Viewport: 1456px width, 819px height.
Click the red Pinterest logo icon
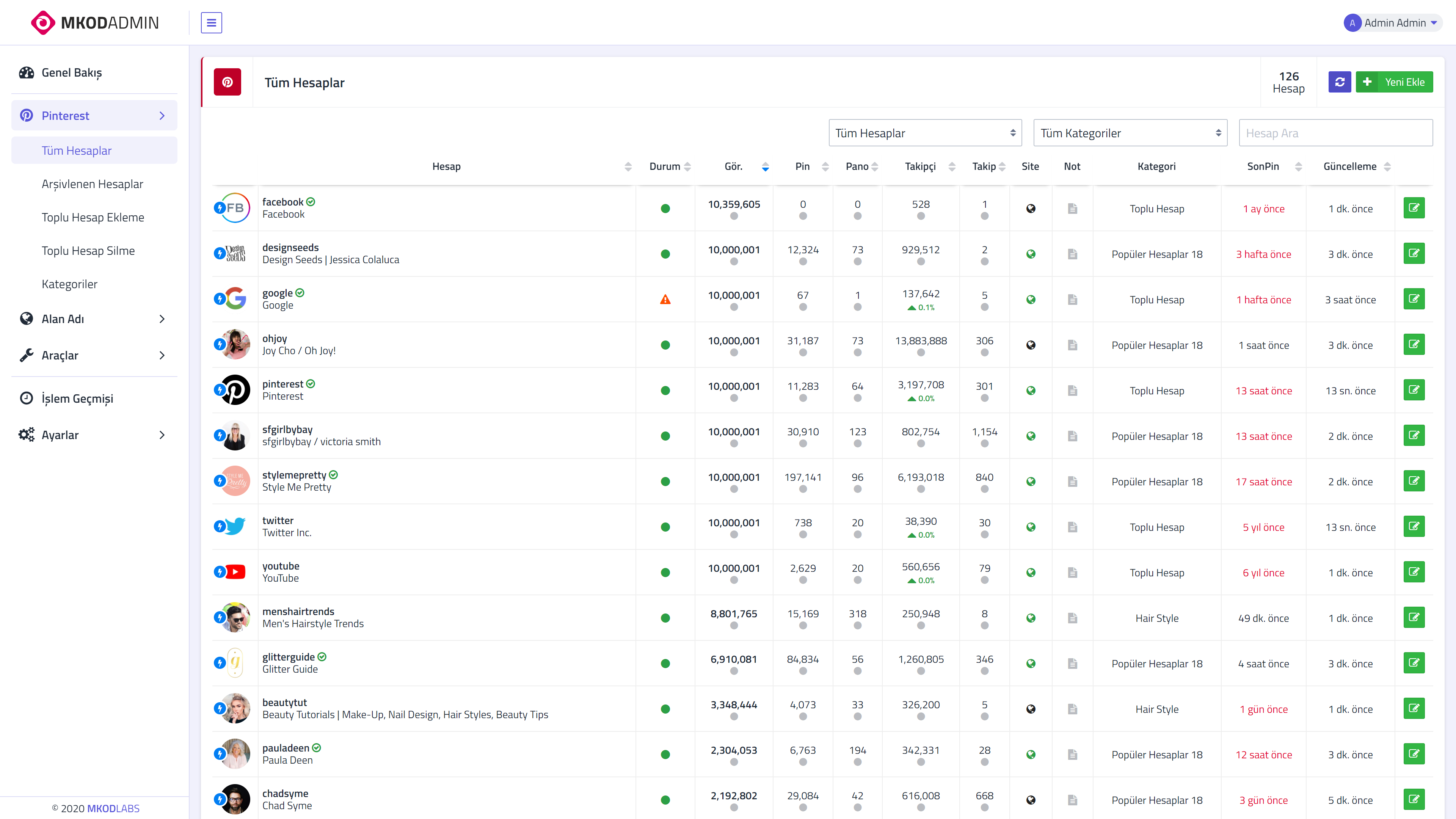coord(227,82)
